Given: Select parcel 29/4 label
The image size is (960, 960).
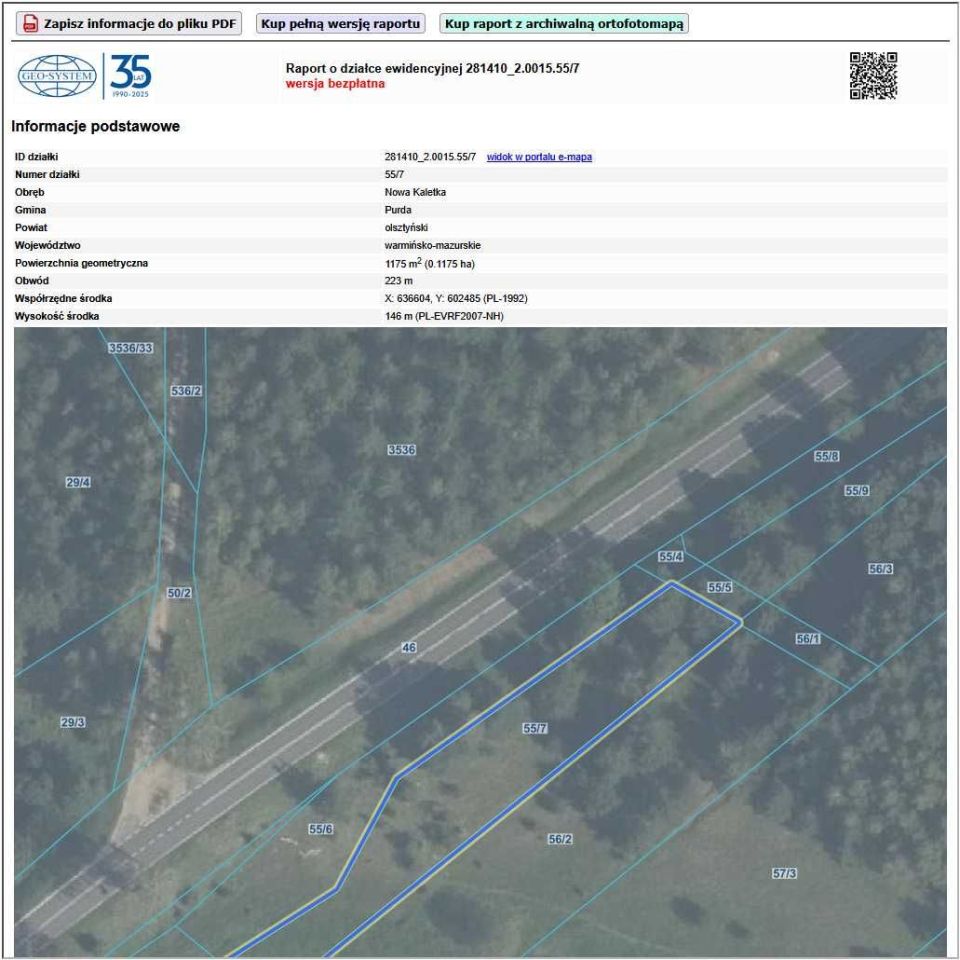Looking at the screenshot, I should point(78,482).
